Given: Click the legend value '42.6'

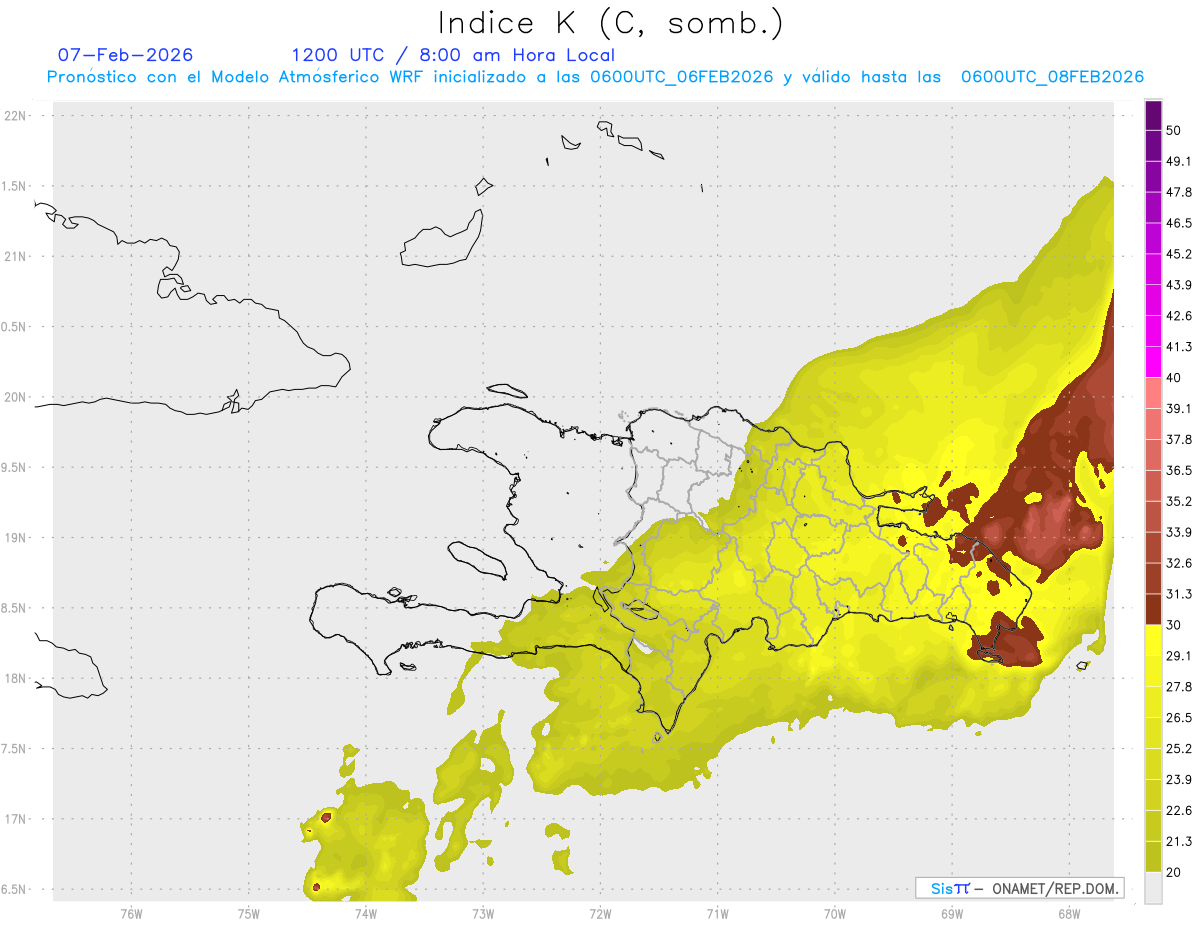Looking at the screenshot, I should click(1179, 317).
